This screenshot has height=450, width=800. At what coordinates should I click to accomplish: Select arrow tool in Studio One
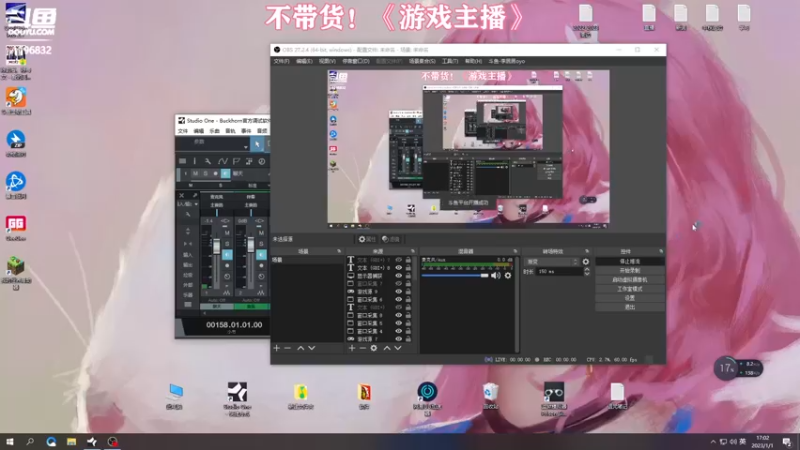click(x=257, y=144)
